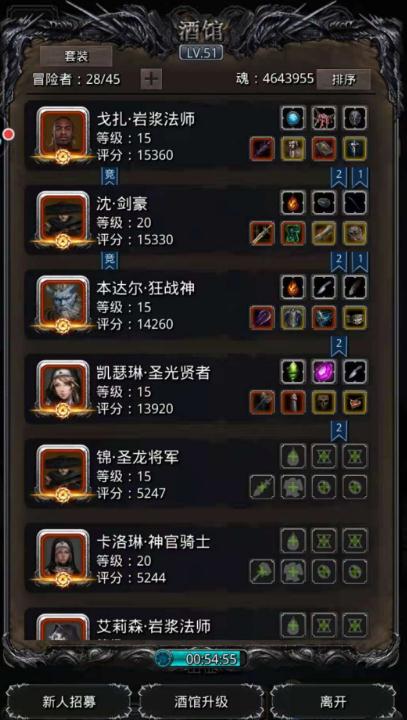Click the purple gem icon of 凯瑟琳·圣光贤者
The width and height of the screenshot is (407, 720).
click(x=324, y=371)
